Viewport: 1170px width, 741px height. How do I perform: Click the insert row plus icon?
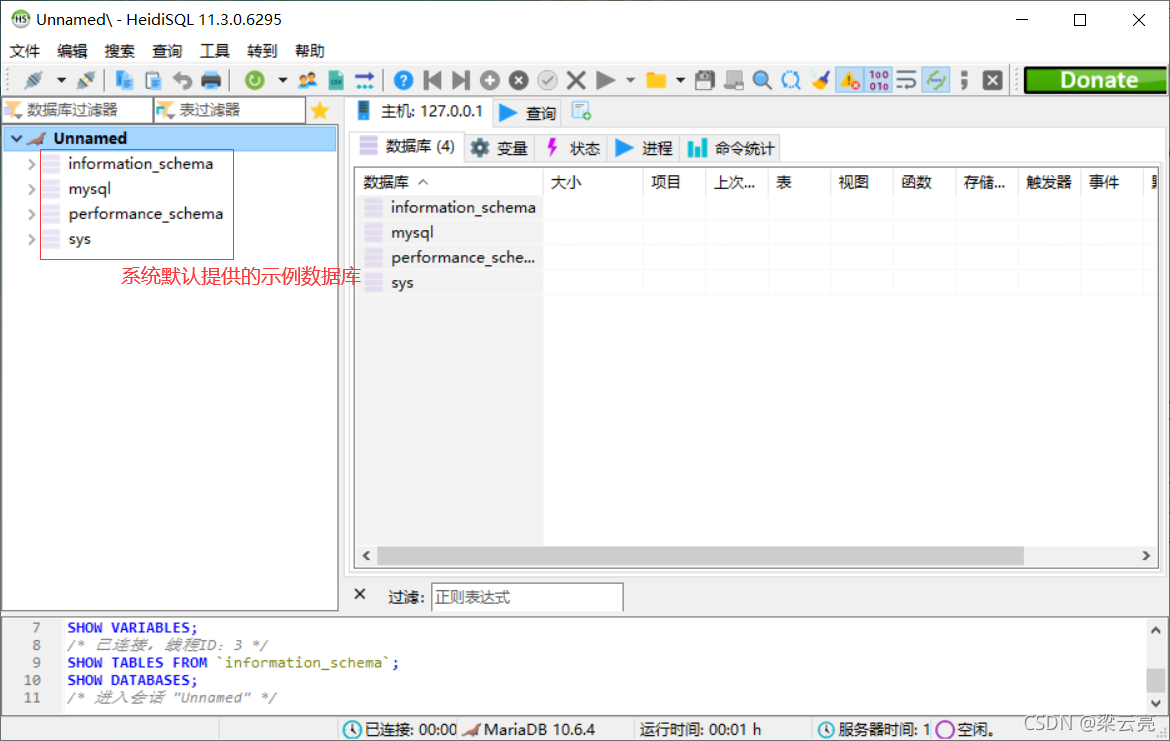[489, 80]
